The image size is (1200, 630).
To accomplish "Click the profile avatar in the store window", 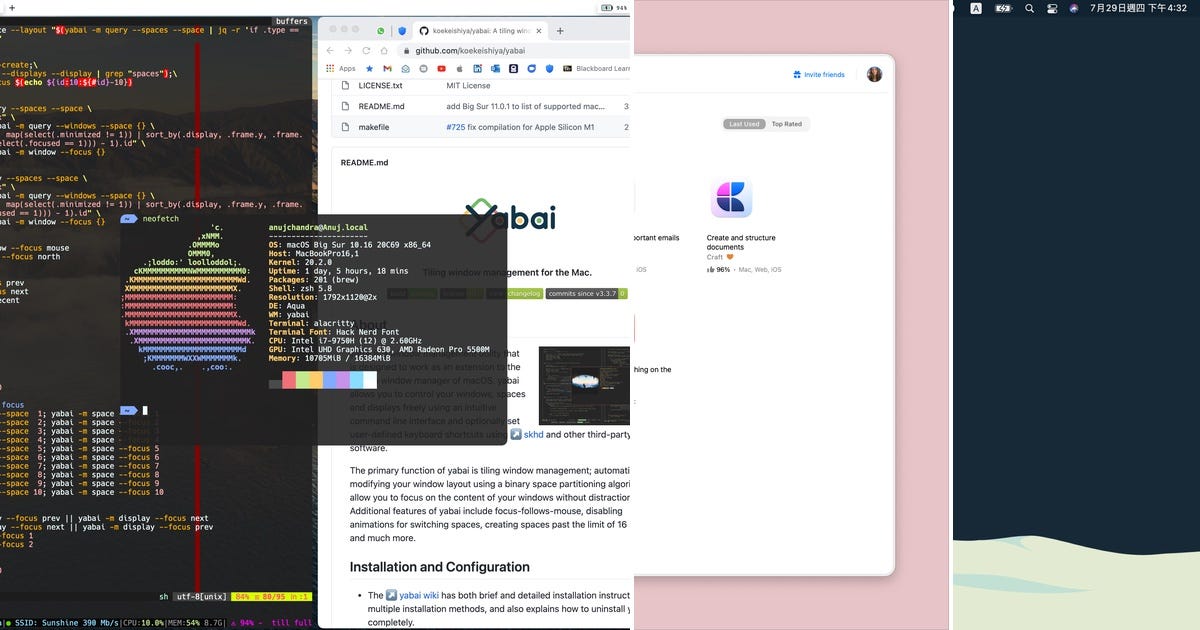I will pos(874,74).
